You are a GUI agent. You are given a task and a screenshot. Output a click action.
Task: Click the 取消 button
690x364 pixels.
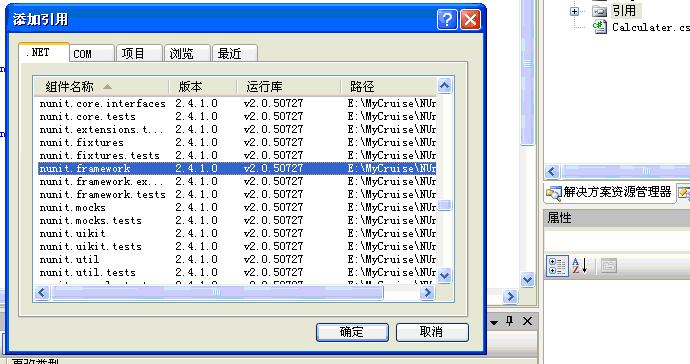point(432,332)
